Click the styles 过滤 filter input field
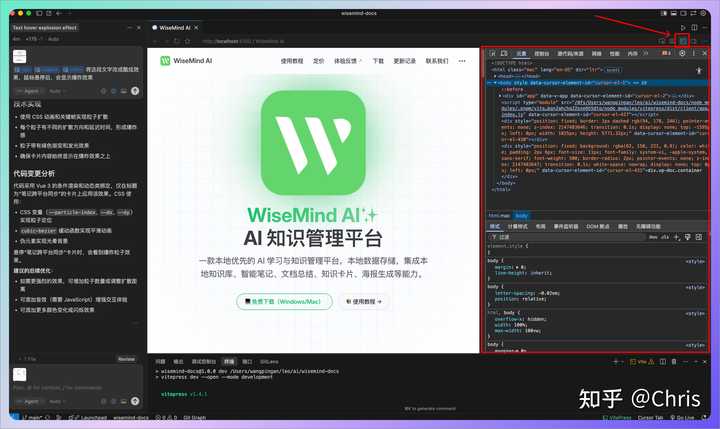Screen dimensions: 720x429 coord(567,237)
